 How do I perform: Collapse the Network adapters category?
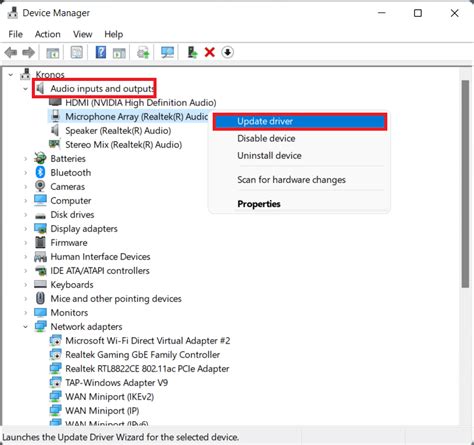point(25,327)
